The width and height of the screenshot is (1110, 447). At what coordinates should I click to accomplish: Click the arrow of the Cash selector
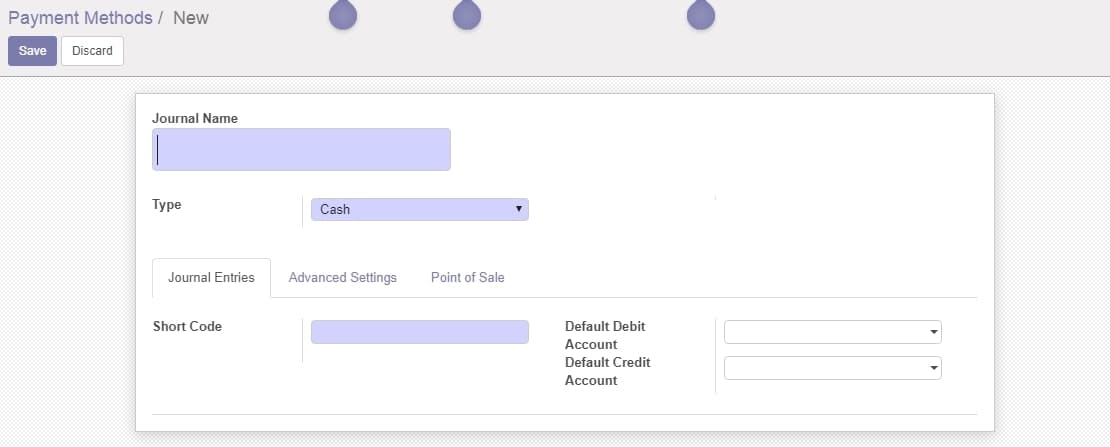point(519,209)
